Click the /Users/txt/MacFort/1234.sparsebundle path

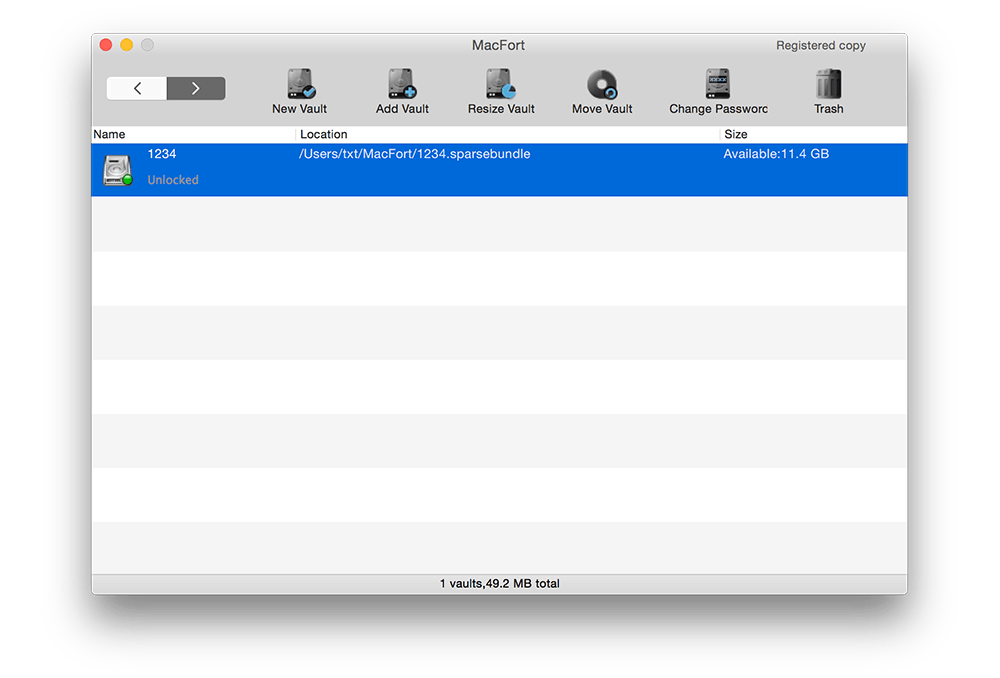tap(415, 154)
